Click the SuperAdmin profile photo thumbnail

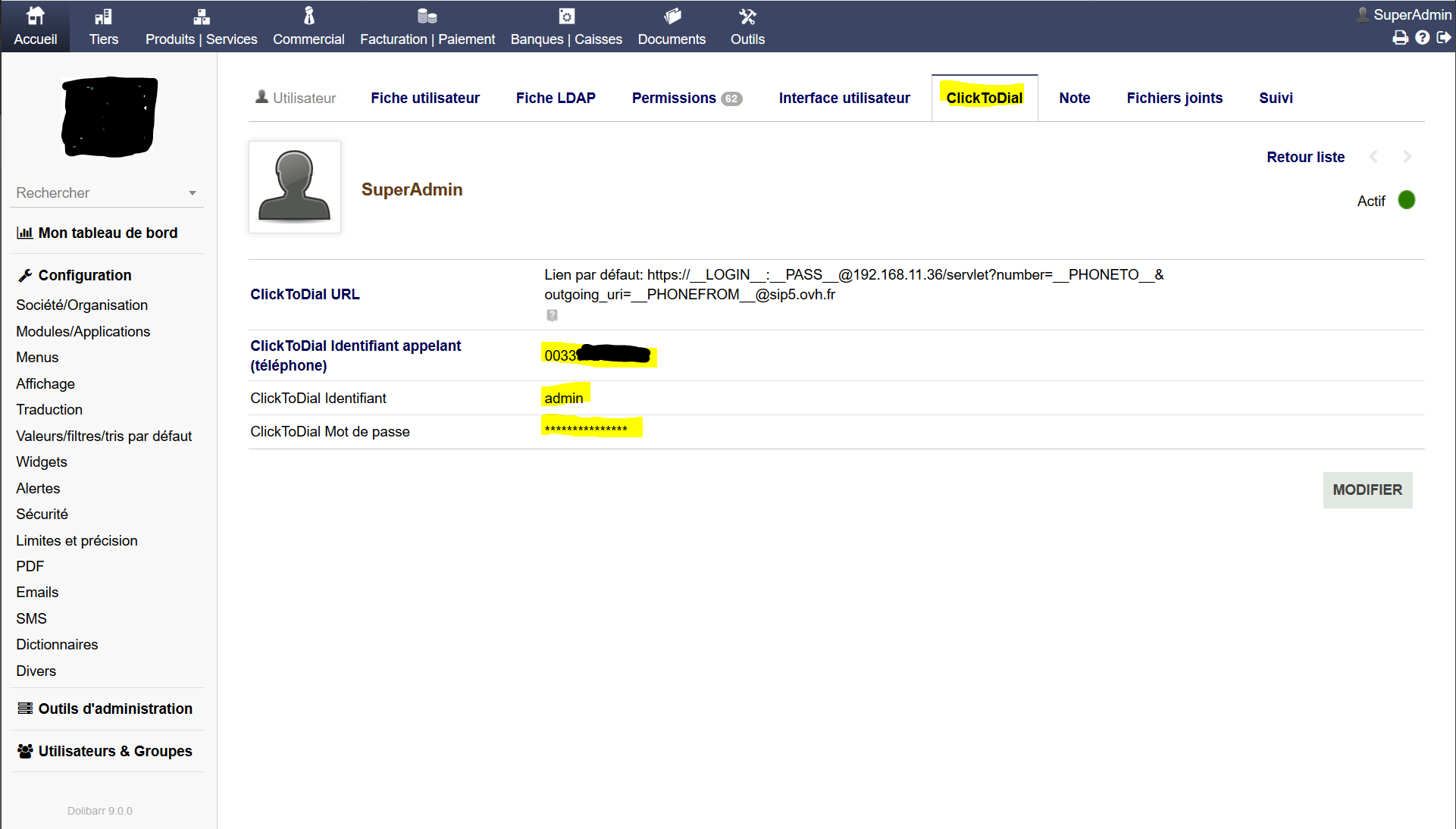[295, 187]
